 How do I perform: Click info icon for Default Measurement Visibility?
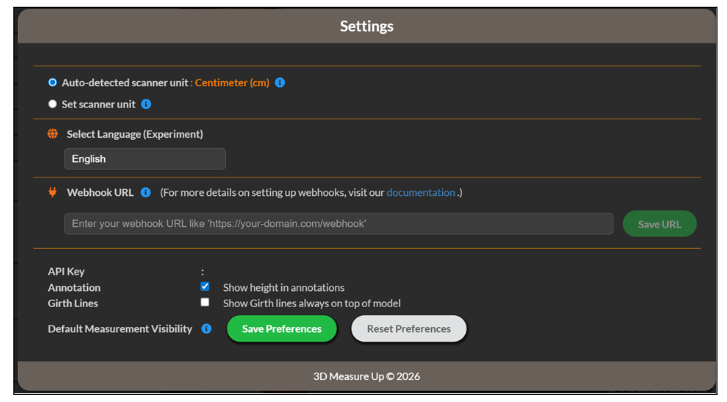click(x=206, y=329)
